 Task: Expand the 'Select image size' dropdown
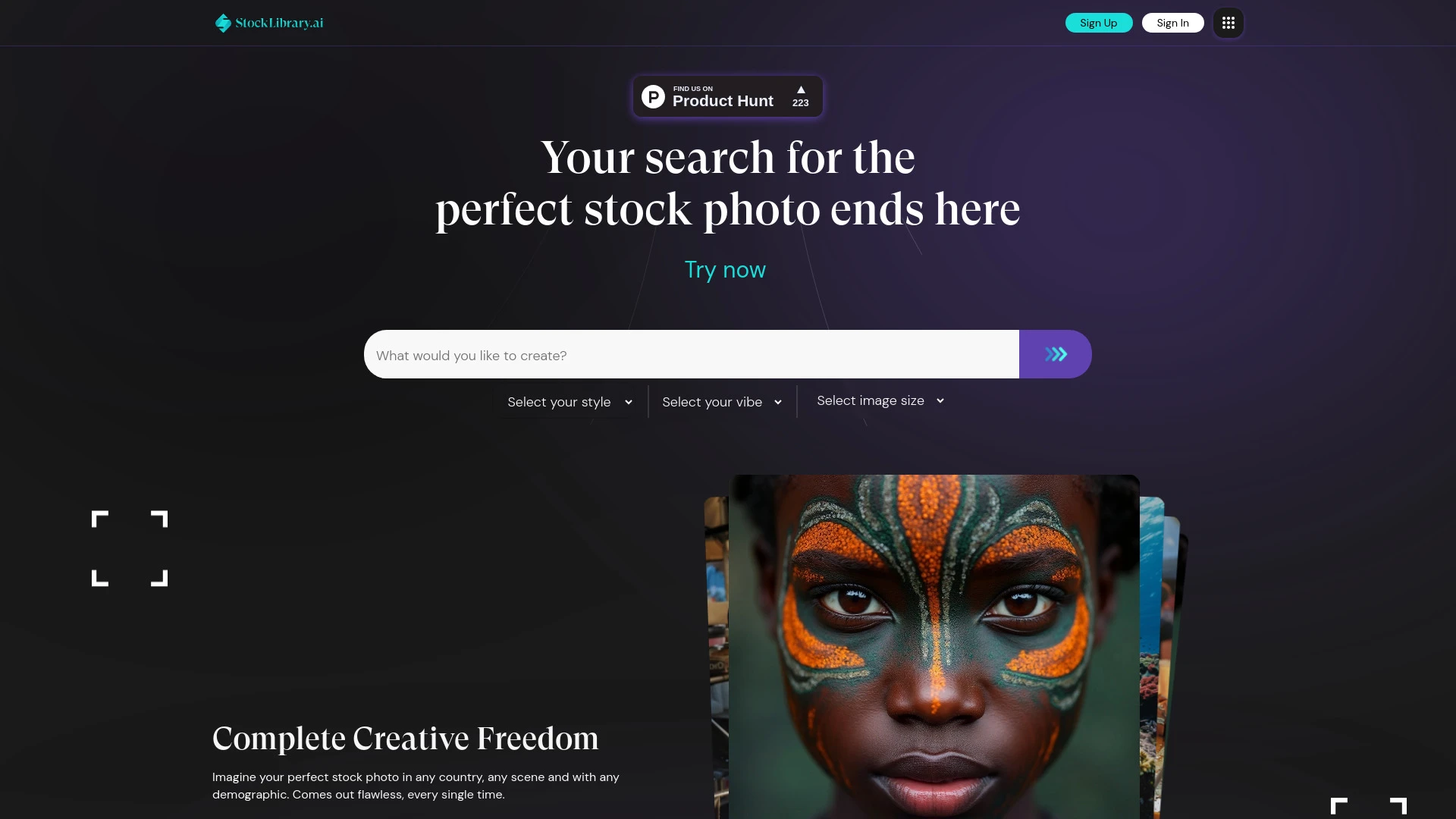pyautogui.click(x=880, y=400)
